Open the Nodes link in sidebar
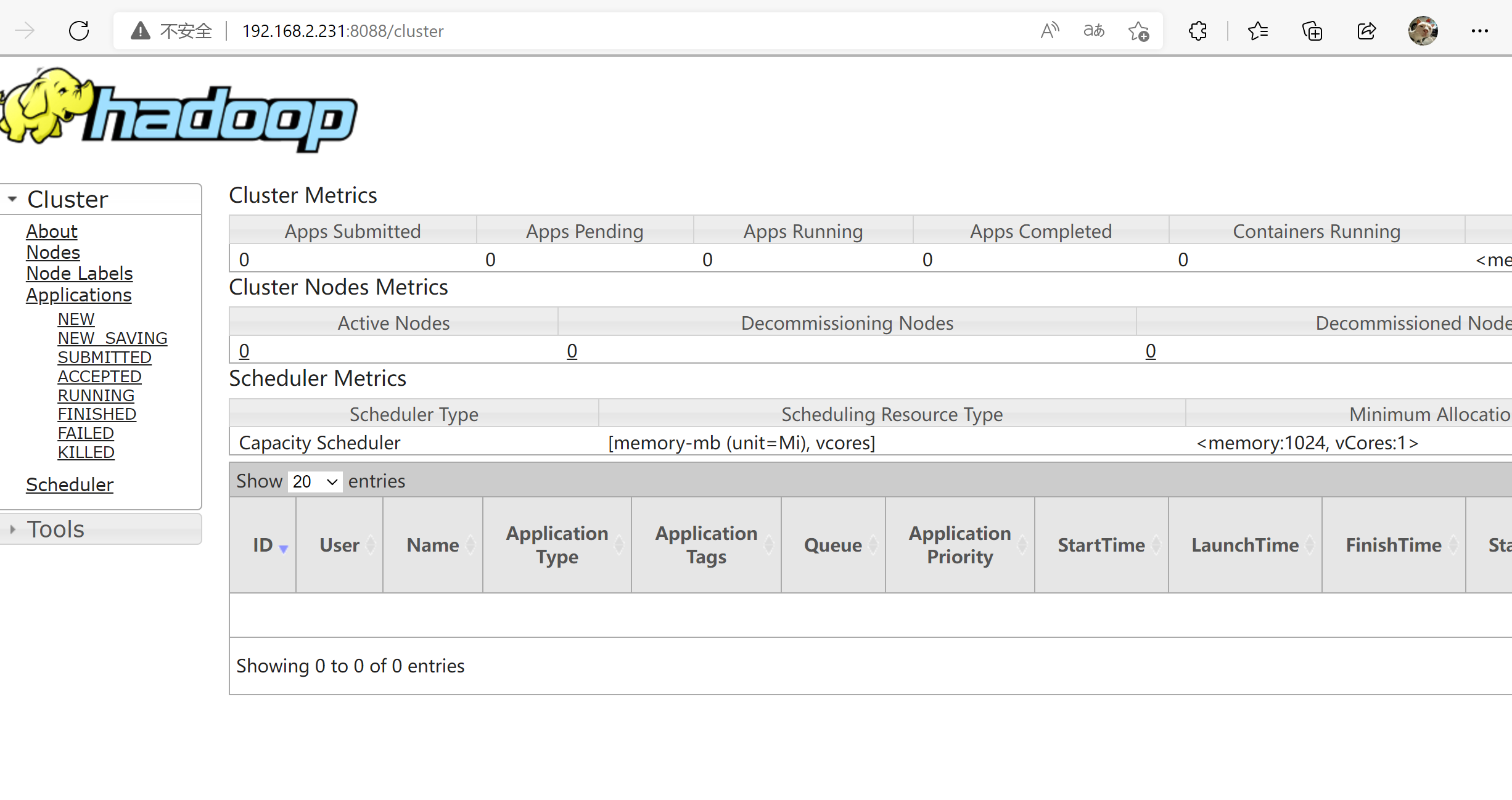 click(53, 253)
